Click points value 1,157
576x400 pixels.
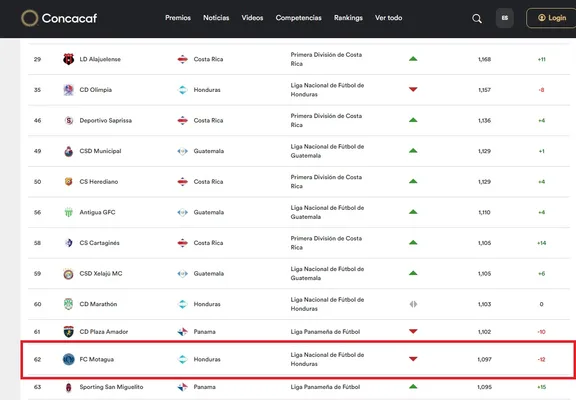(x=485, y=90)
